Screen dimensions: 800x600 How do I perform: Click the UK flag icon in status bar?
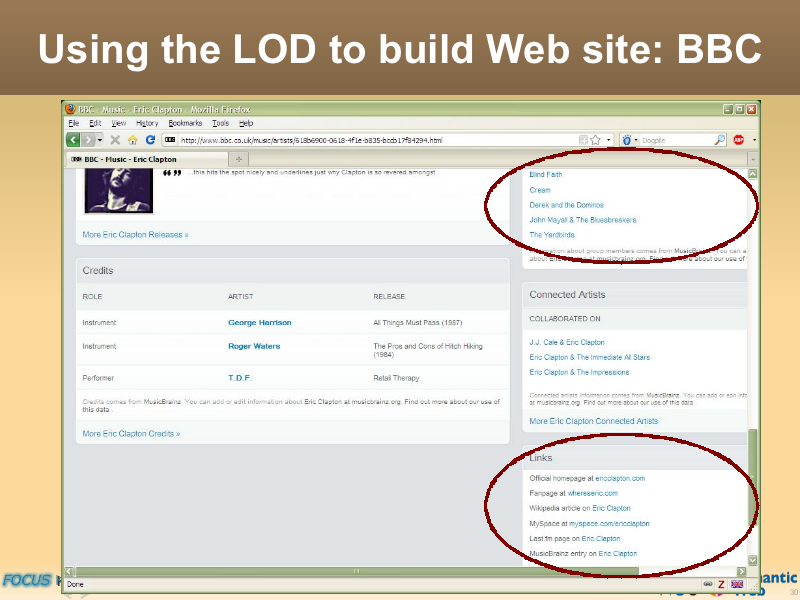[737, 583]
